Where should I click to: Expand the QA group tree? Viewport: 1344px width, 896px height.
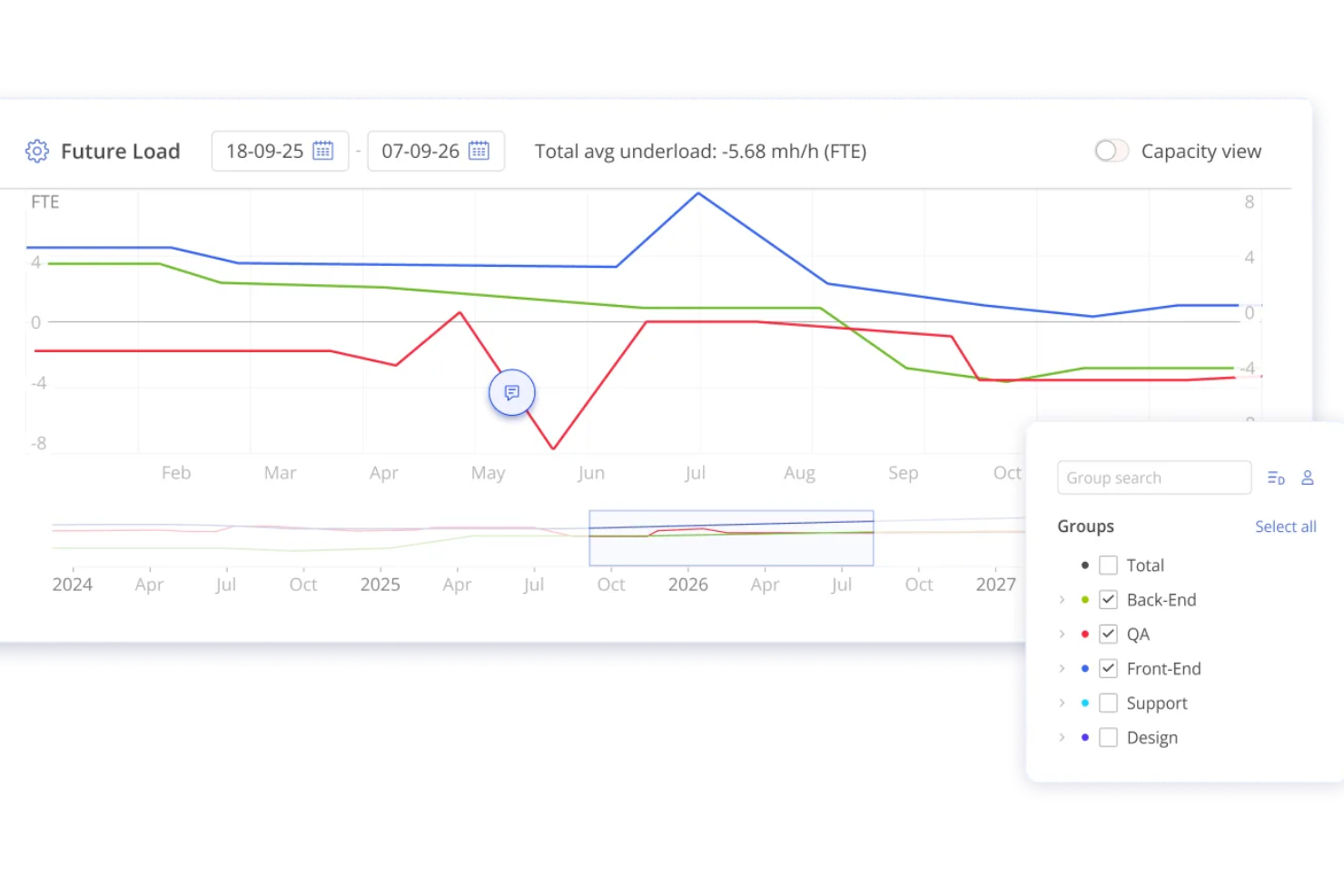[x=1062, y=634]
